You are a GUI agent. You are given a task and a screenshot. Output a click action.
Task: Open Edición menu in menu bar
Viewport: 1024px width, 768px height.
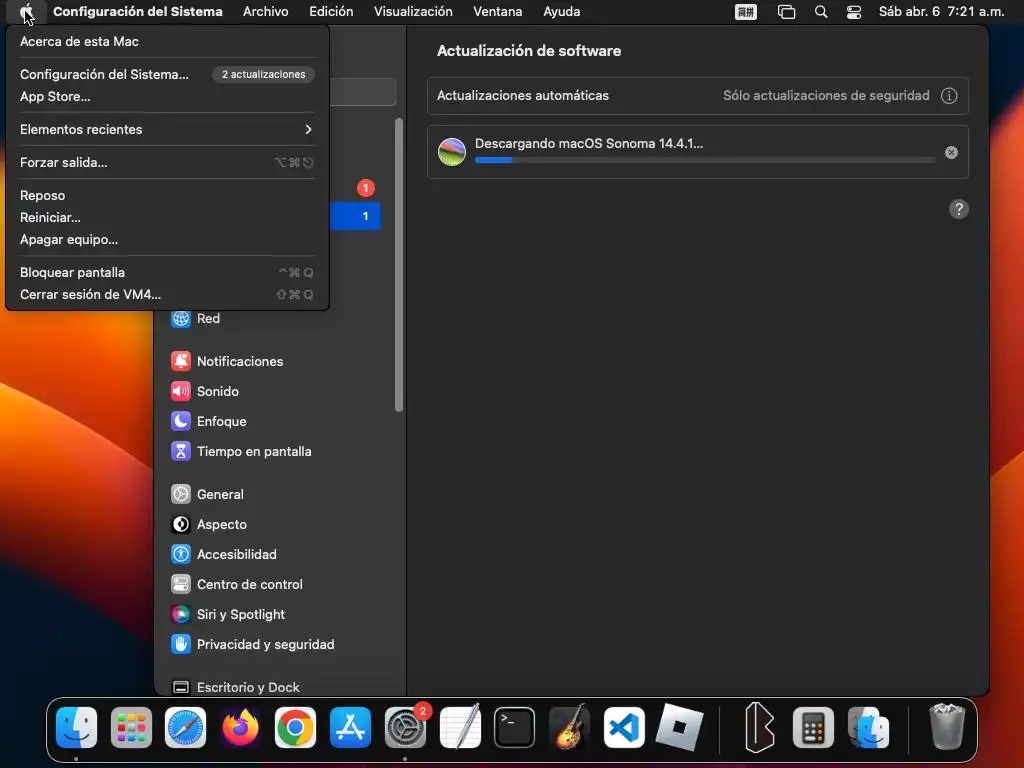331,12
